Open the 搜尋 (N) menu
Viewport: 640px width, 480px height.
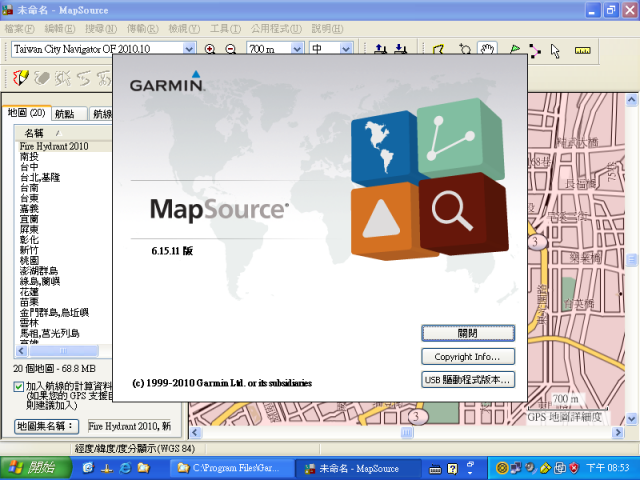(101, 29)
